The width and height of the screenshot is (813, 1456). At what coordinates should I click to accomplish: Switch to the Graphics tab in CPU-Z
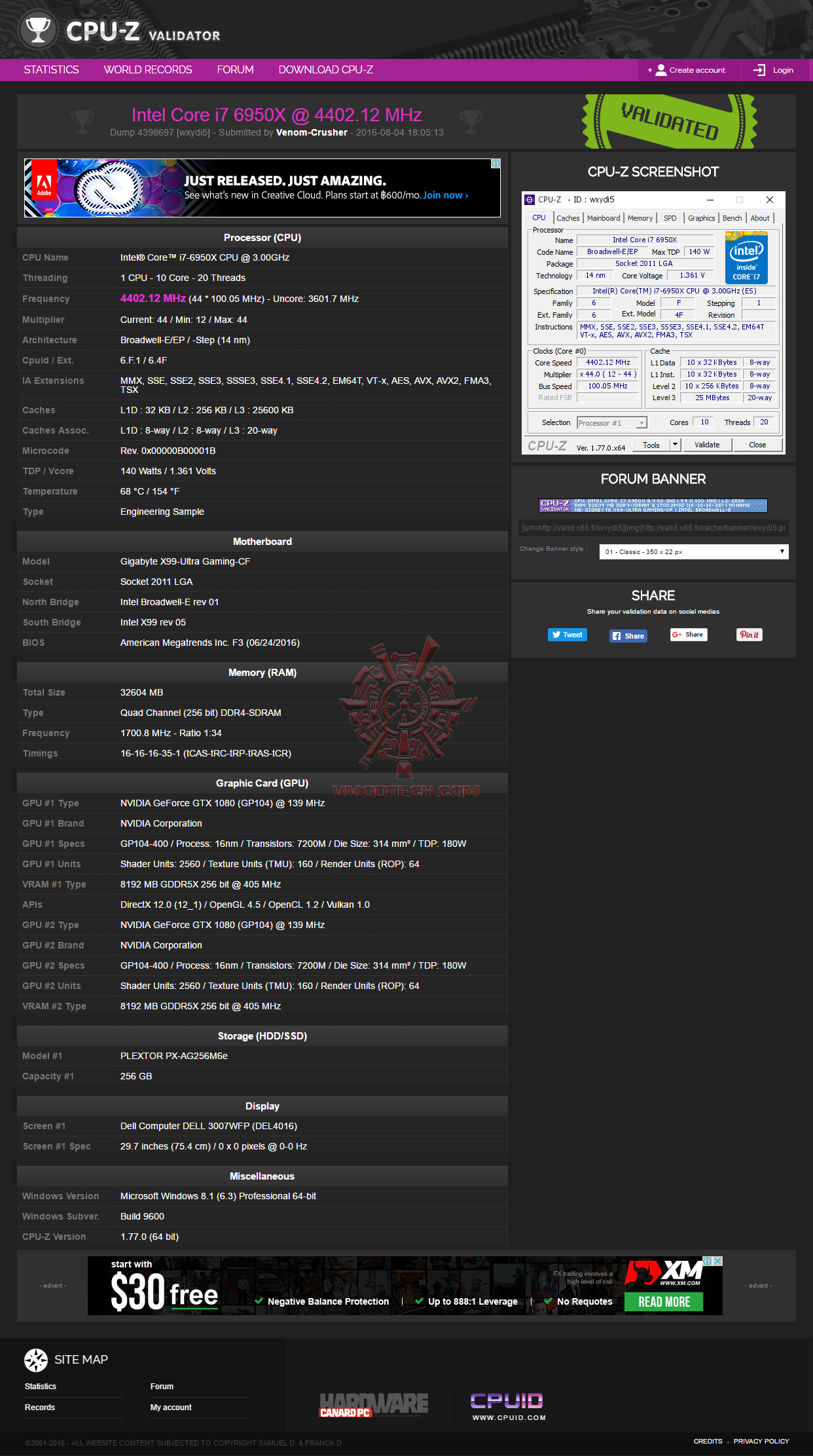point(701,218)
